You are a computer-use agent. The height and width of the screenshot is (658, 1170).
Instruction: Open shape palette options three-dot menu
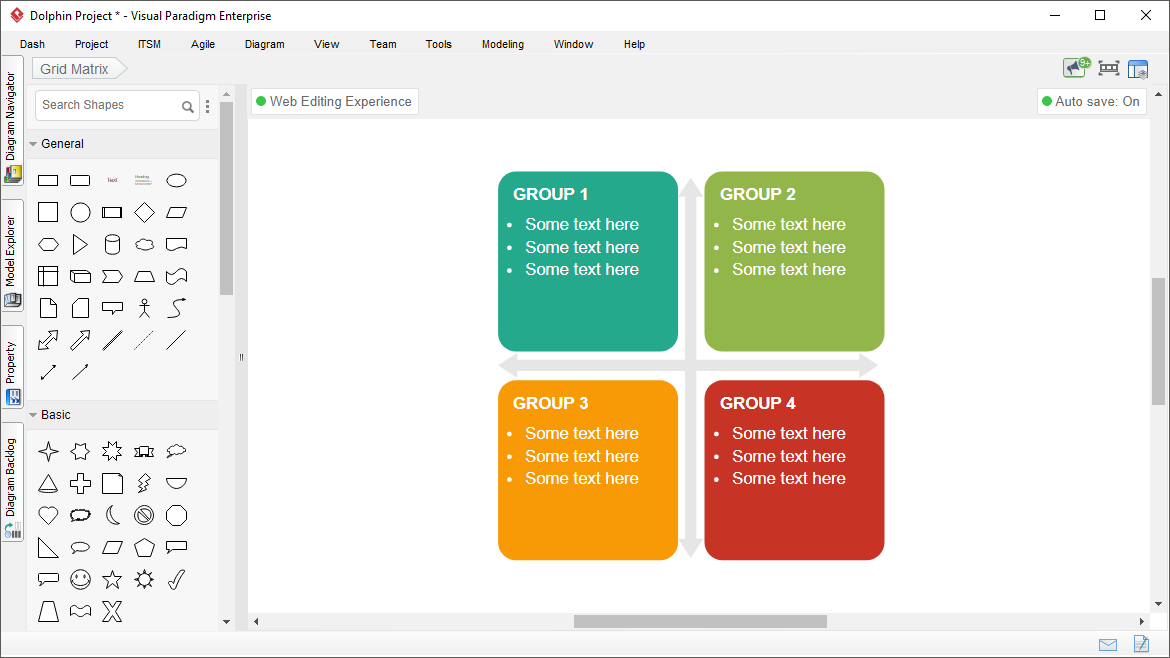click(x=207, y=107)
